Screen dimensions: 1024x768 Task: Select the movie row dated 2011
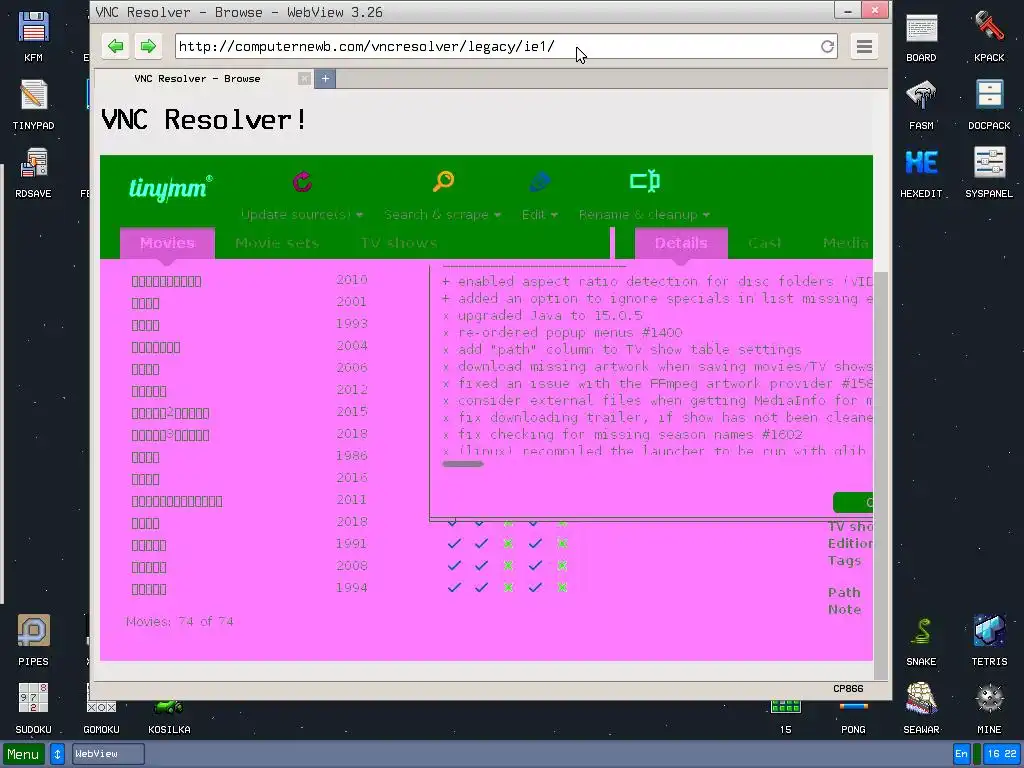click(x=250, y=501)
